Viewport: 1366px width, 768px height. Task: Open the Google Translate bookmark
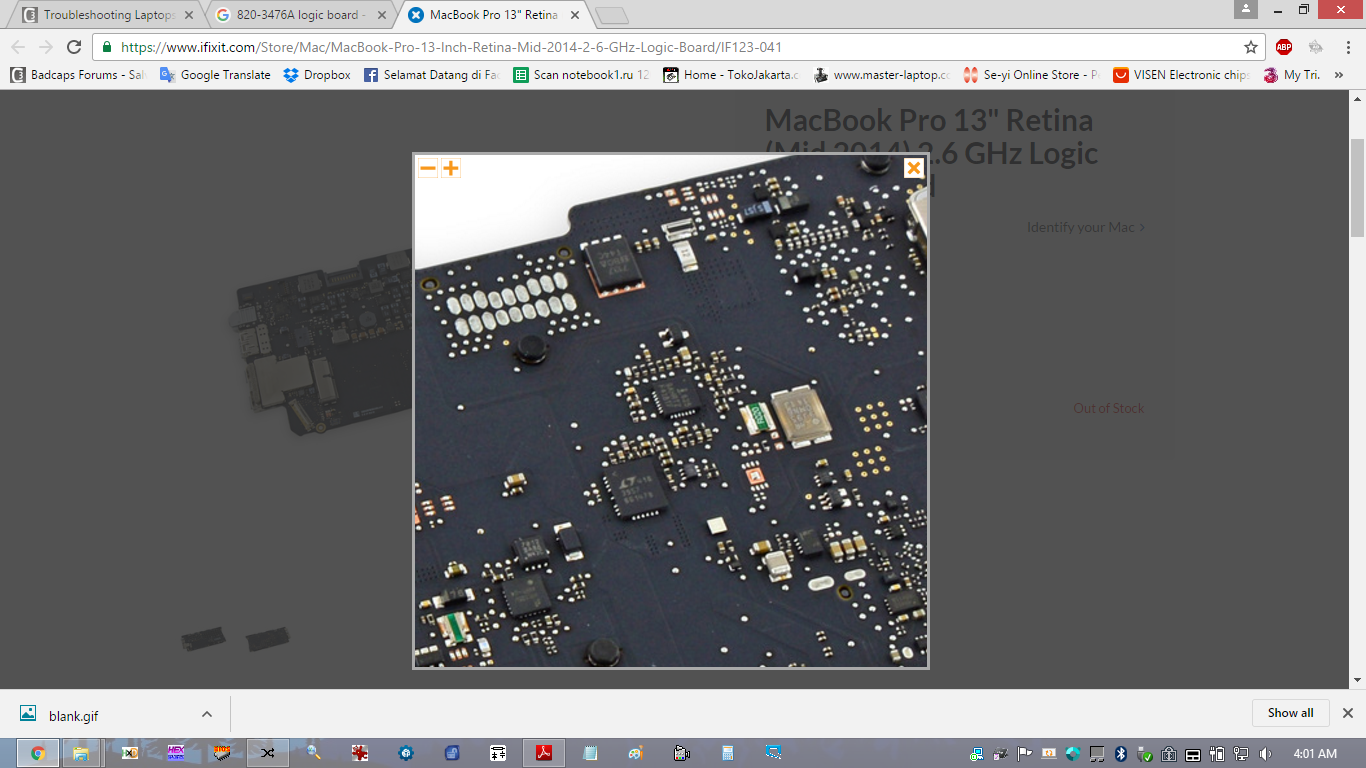pyautogui.click(x=215, y=75)
